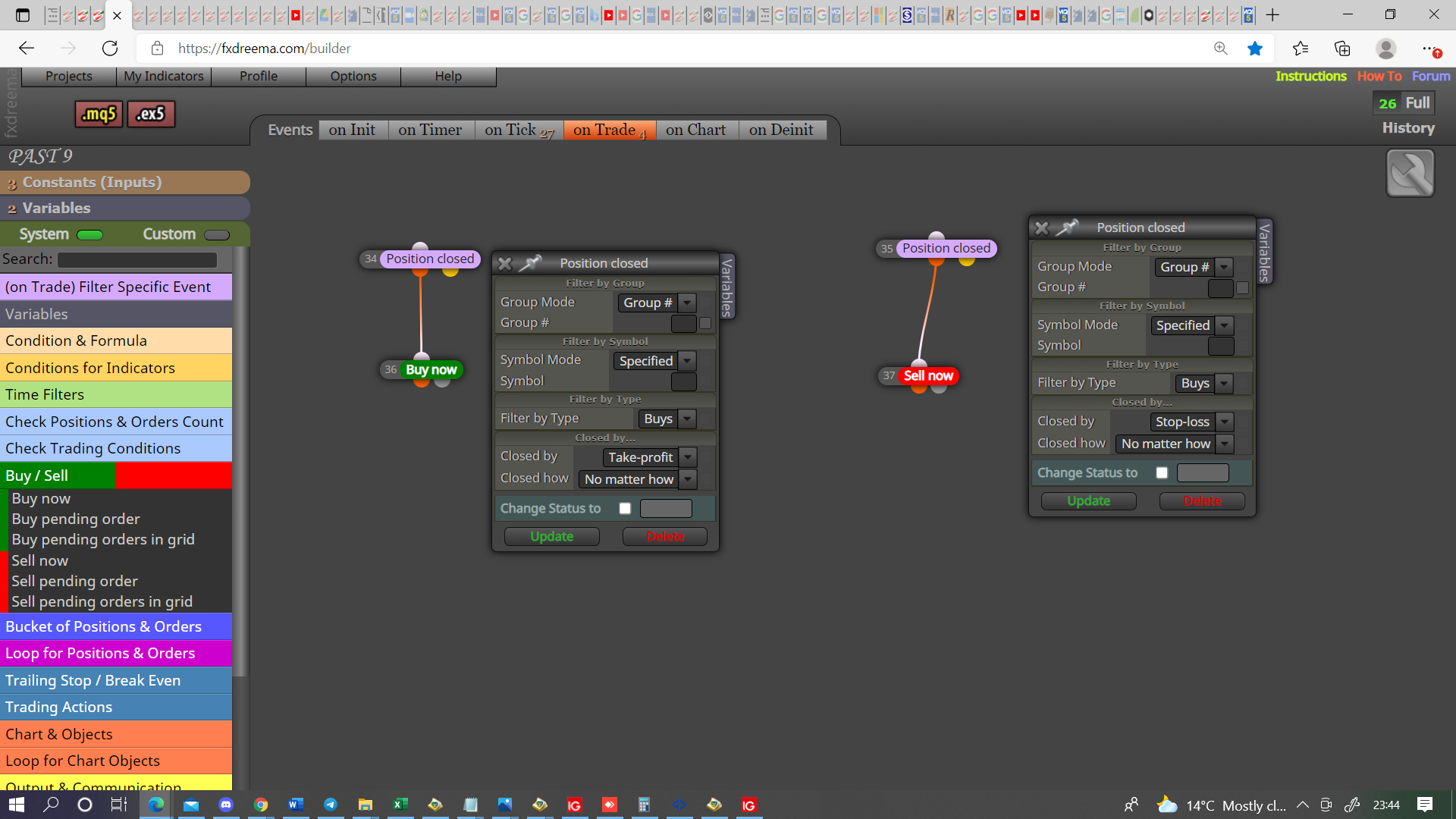Image resolution: width=1456 pixels, height=819 pixels.
Task: Open Windows taskbar search
Action: click(x=51, y=805)
